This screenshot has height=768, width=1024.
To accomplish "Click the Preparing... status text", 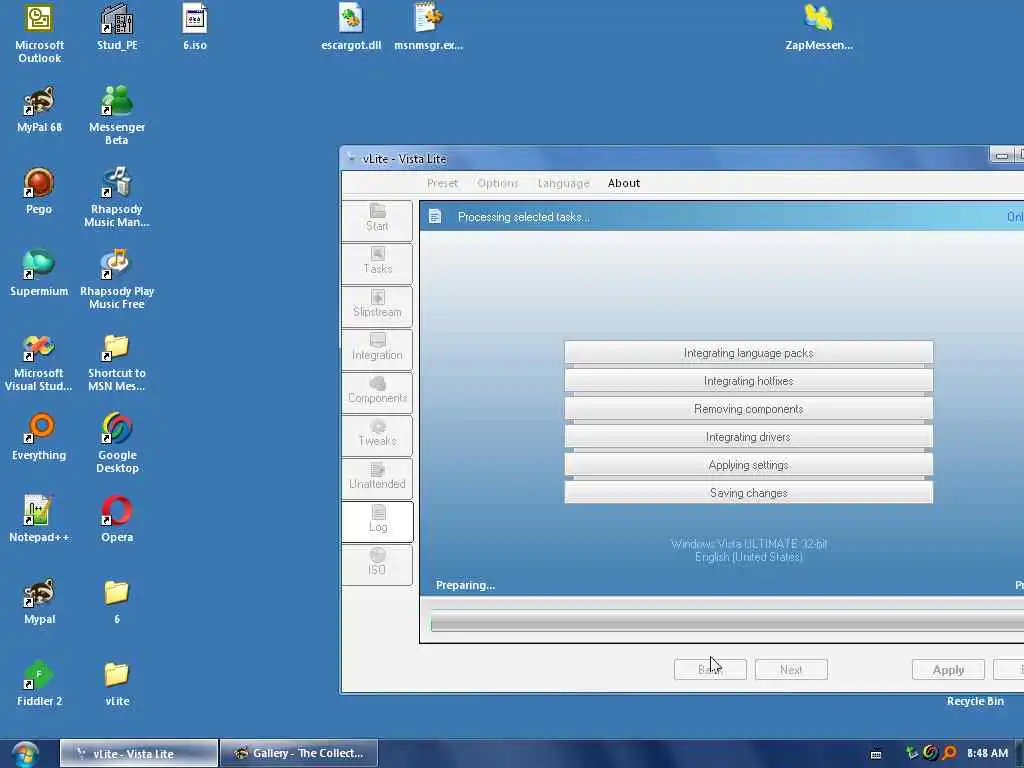I will [x=466, y=585].
